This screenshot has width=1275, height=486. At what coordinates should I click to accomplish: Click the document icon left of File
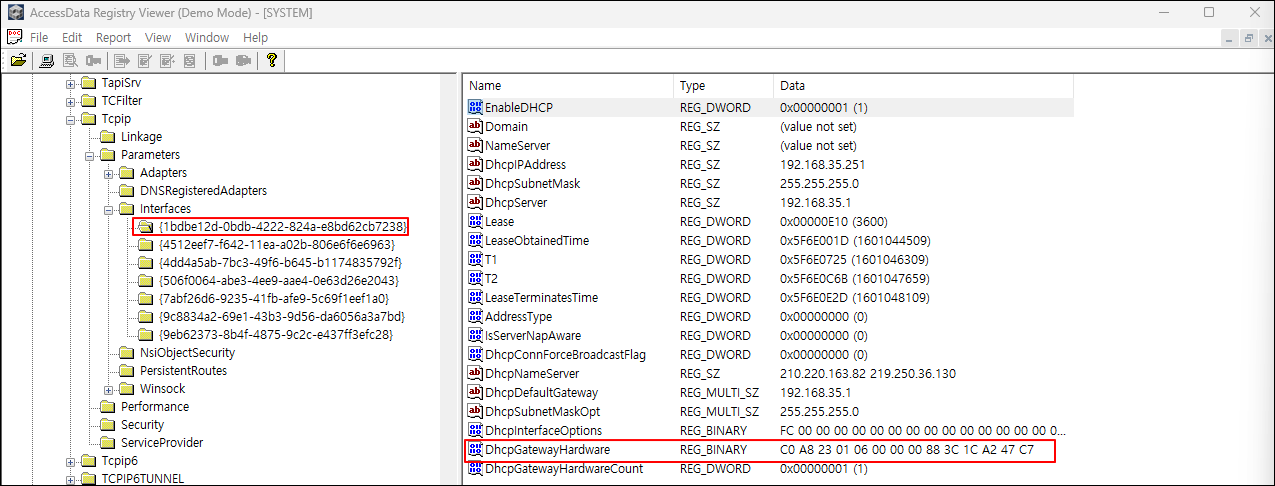click(14, 37)
